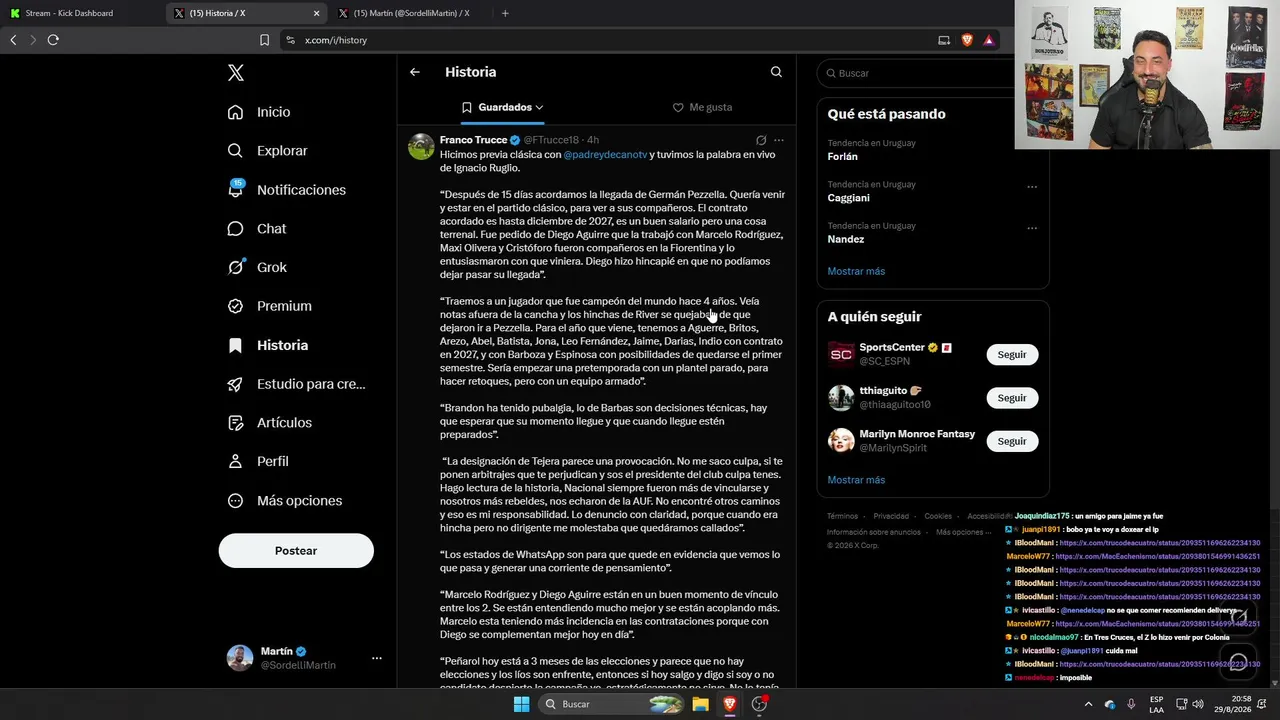1280x720 pixels.
Task: Follow Marilyn Monroe Fantasy
Action: (1012, 441)
